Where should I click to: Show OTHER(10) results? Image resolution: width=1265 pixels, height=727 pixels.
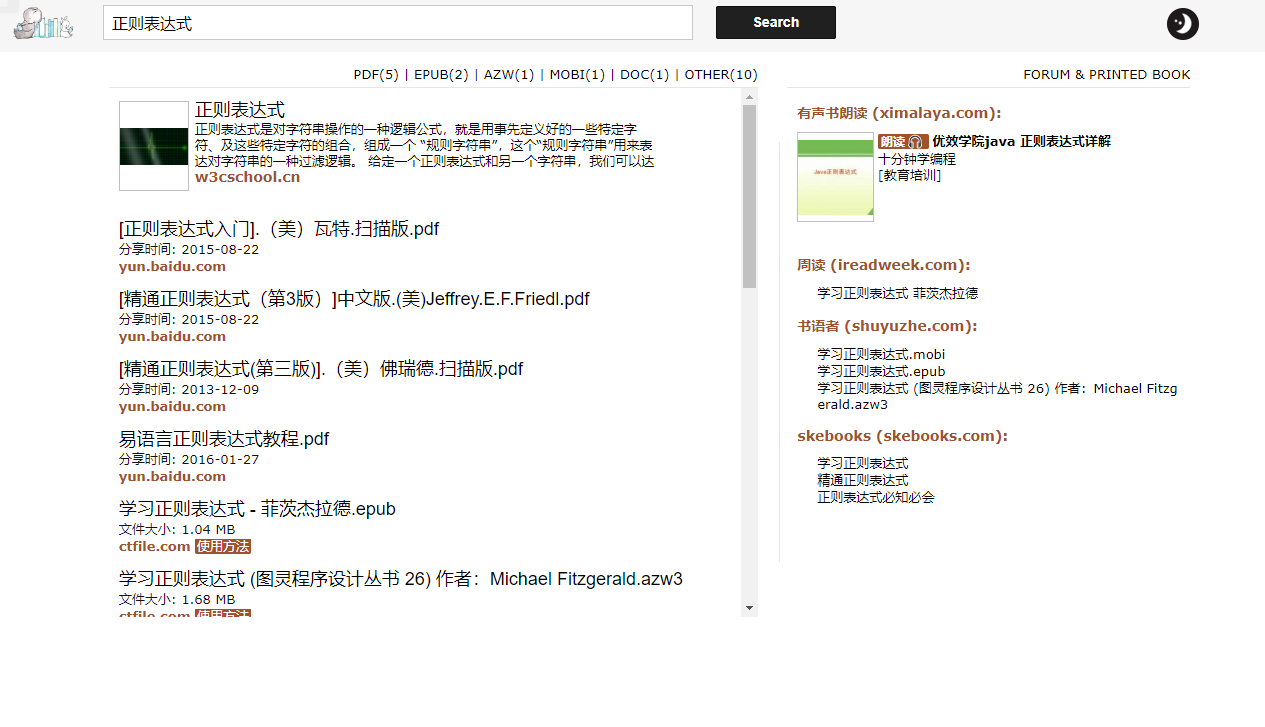[721, 75]
